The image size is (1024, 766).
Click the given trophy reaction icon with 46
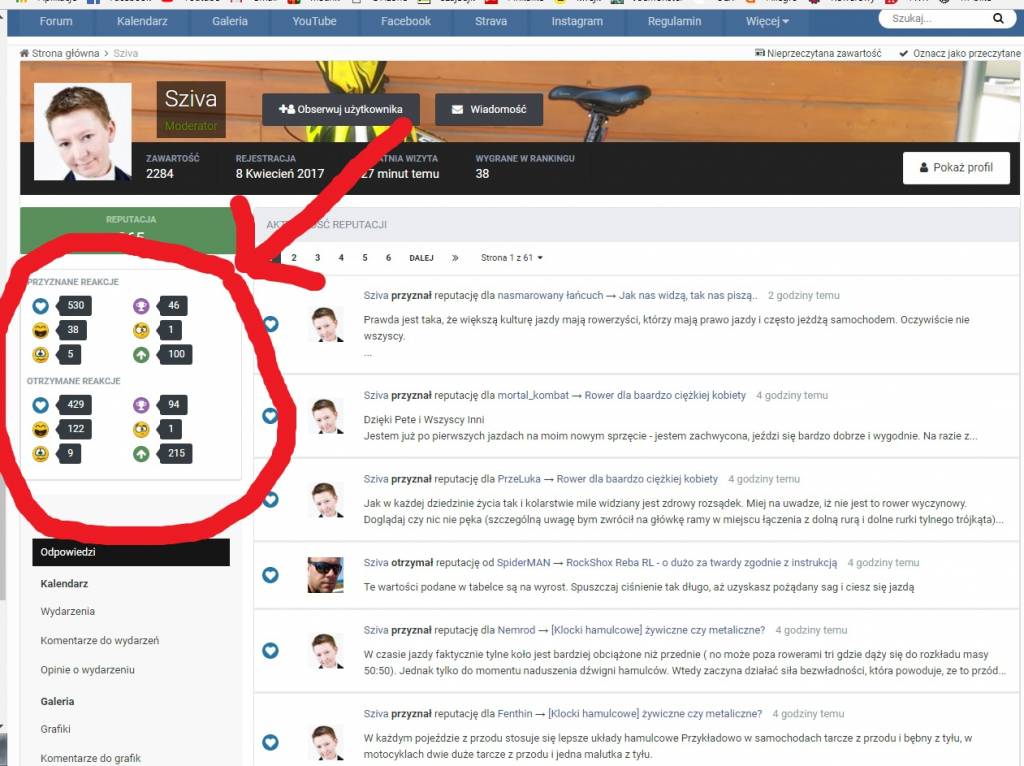pos(141,306)
